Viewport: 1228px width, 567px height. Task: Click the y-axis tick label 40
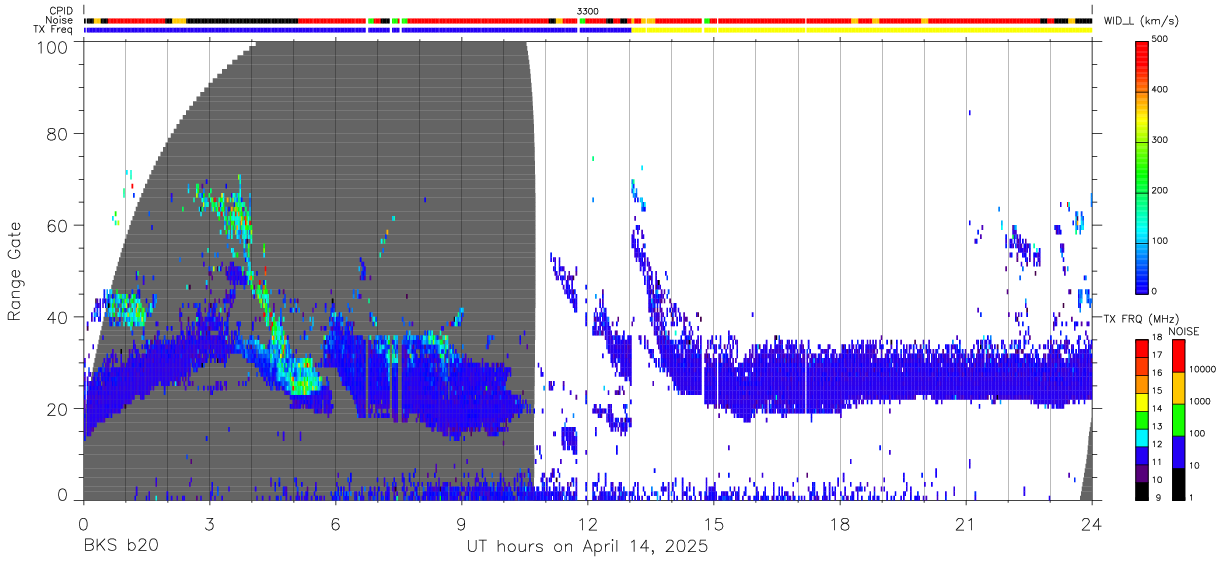pyautogui.click(x=56, y=317)
